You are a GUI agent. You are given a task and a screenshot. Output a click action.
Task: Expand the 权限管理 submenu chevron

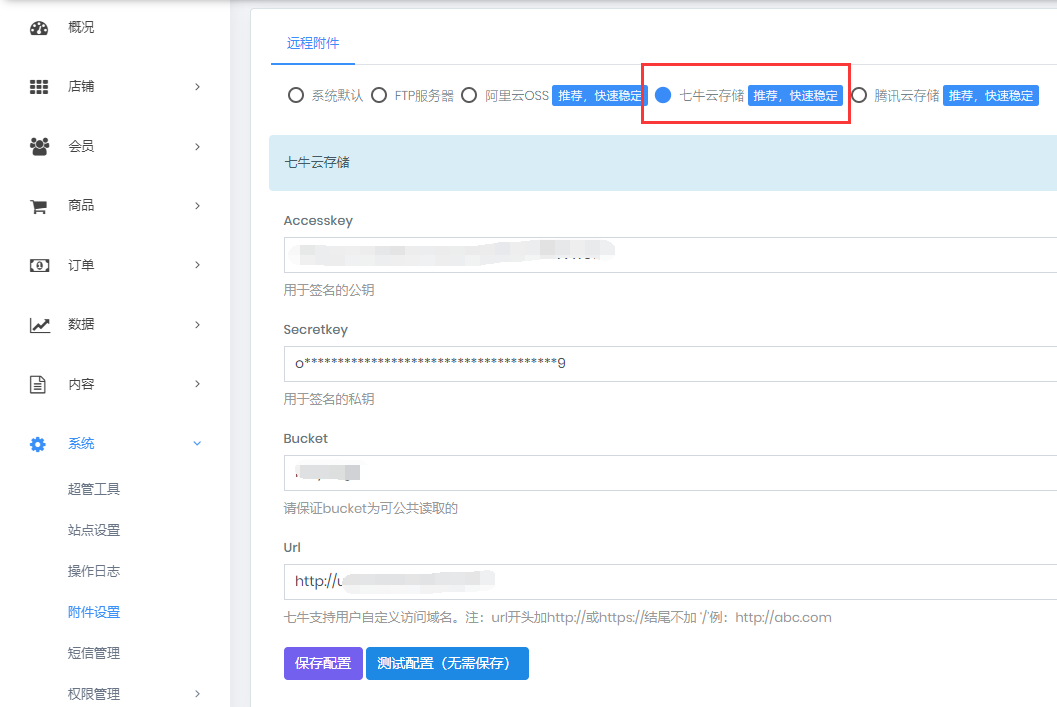point(197,694)
